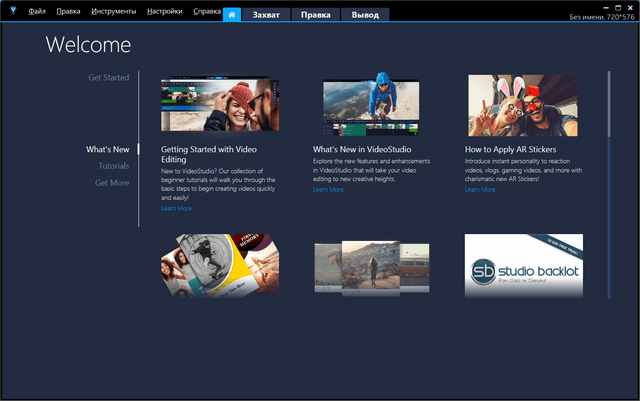The height and width of the screenshot is (401, 640).
Task: Switch to the Захват tab
Action: [x=266, y=15]
